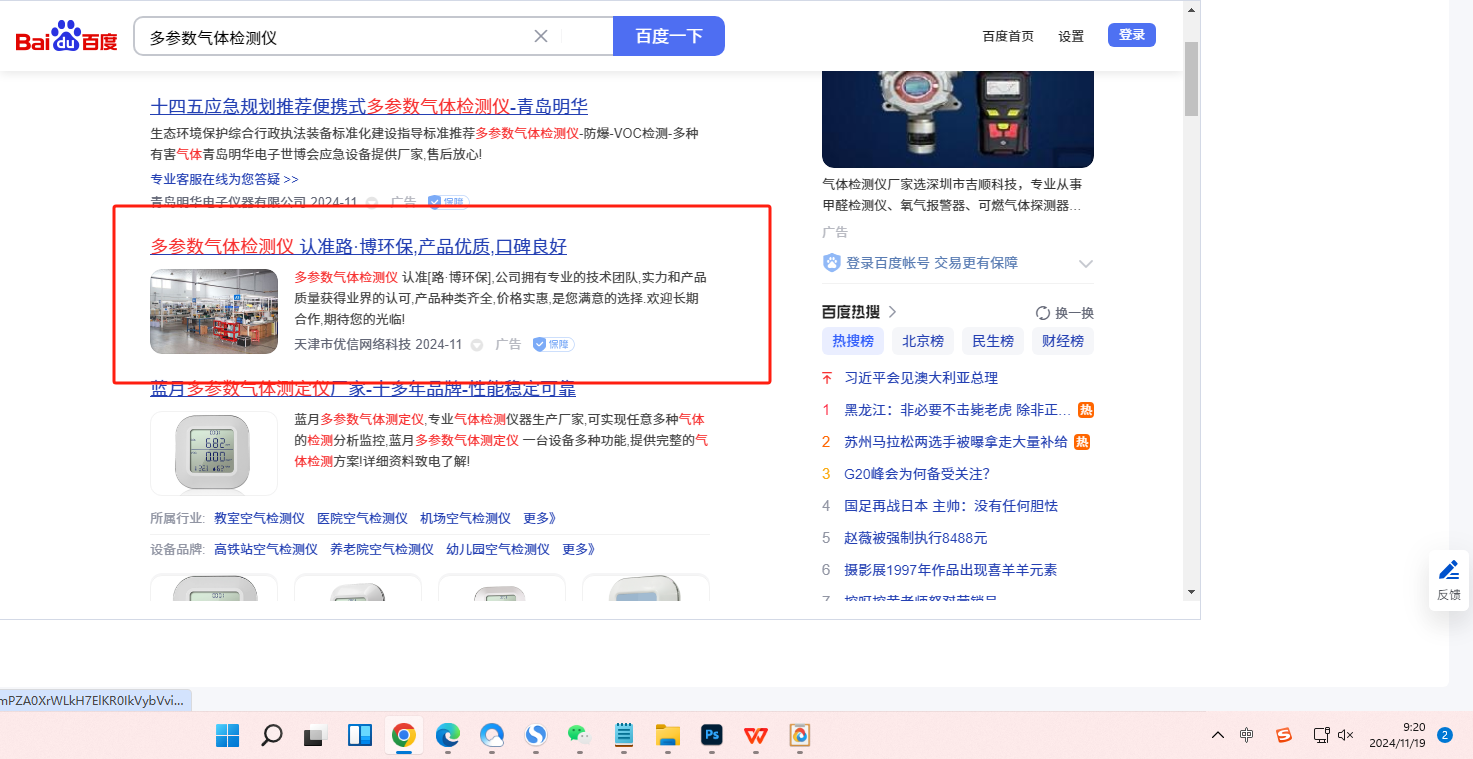Open hot topic 摄影展1997年作品出现喜羊羊元素

click(951, 570)
